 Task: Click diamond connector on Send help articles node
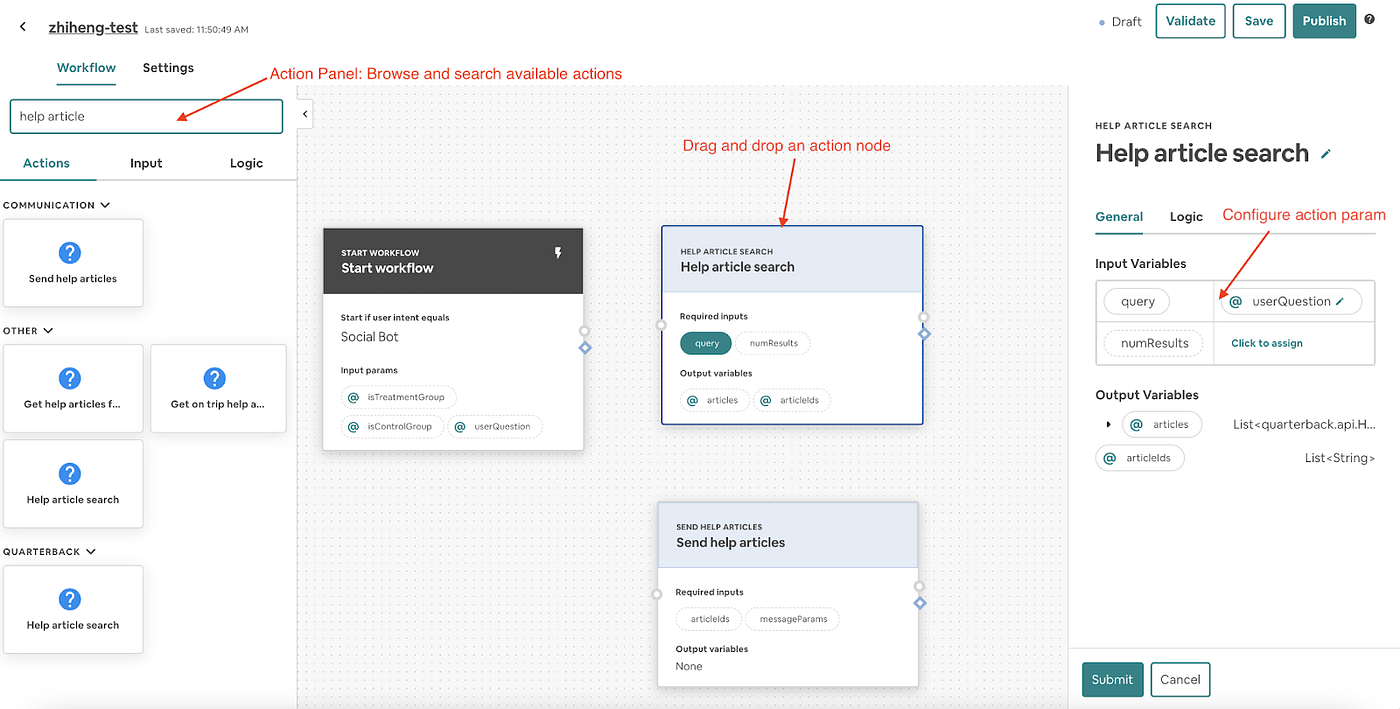click(920, 603)
